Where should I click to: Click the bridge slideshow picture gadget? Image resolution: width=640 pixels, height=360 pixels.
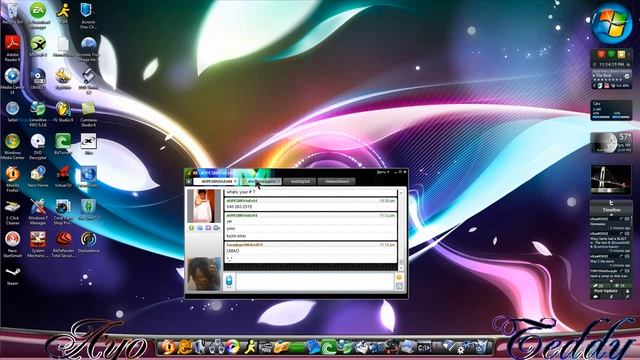(x=611, y=180)
